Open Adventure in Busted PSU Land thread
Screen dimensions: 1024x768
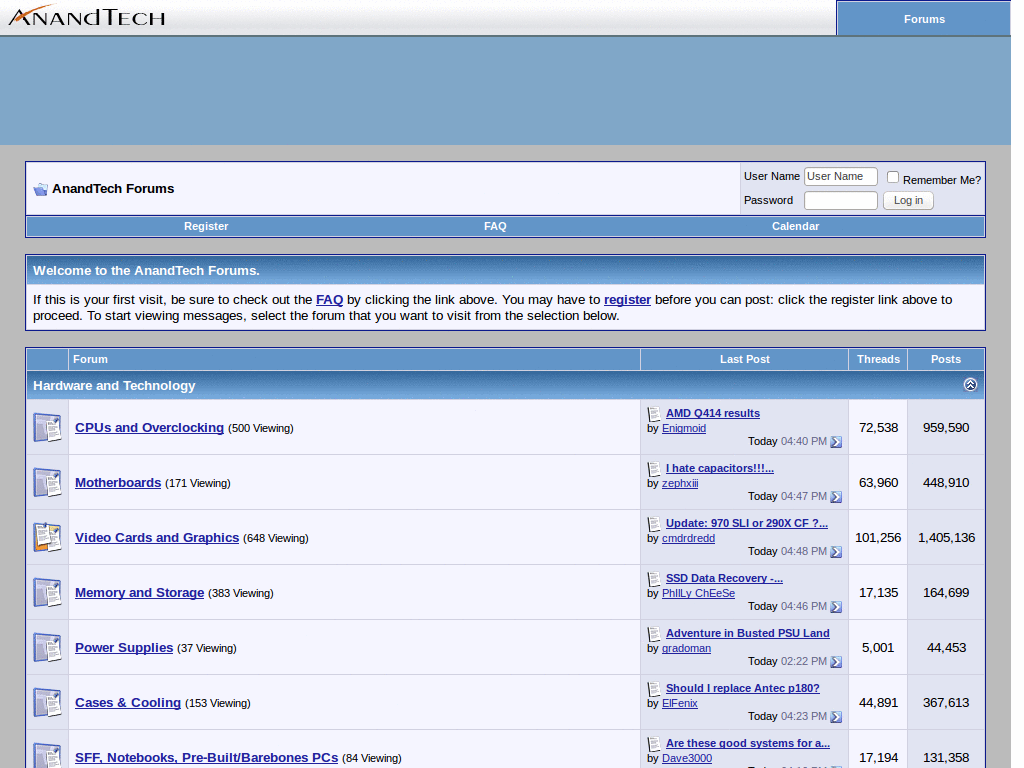pyautogui.click(x=748, y=633)
